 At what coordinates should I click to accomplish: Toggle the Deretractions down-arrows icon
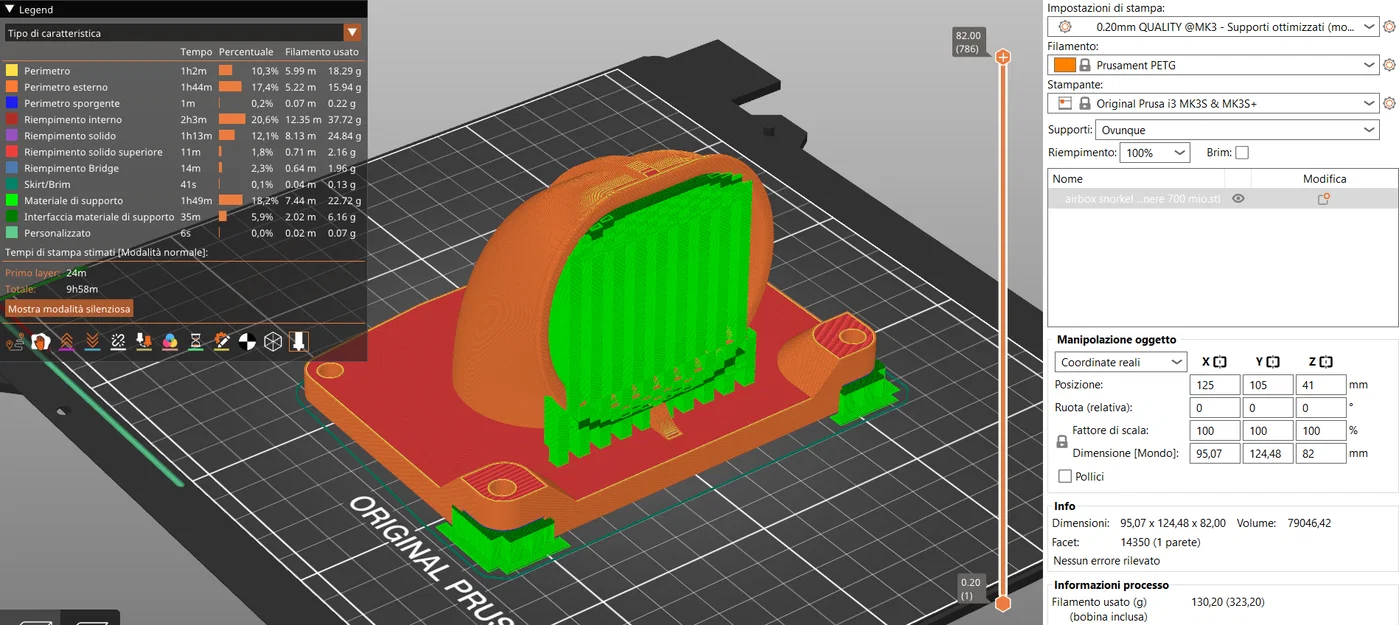point(92,342)
